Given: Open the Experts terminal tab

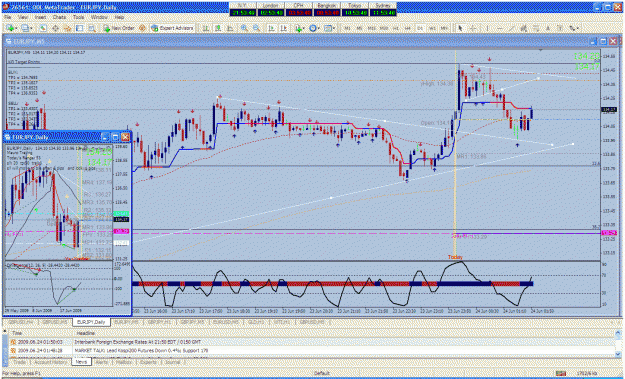Looking at the screenshot, I should click(x=148, y=362).
